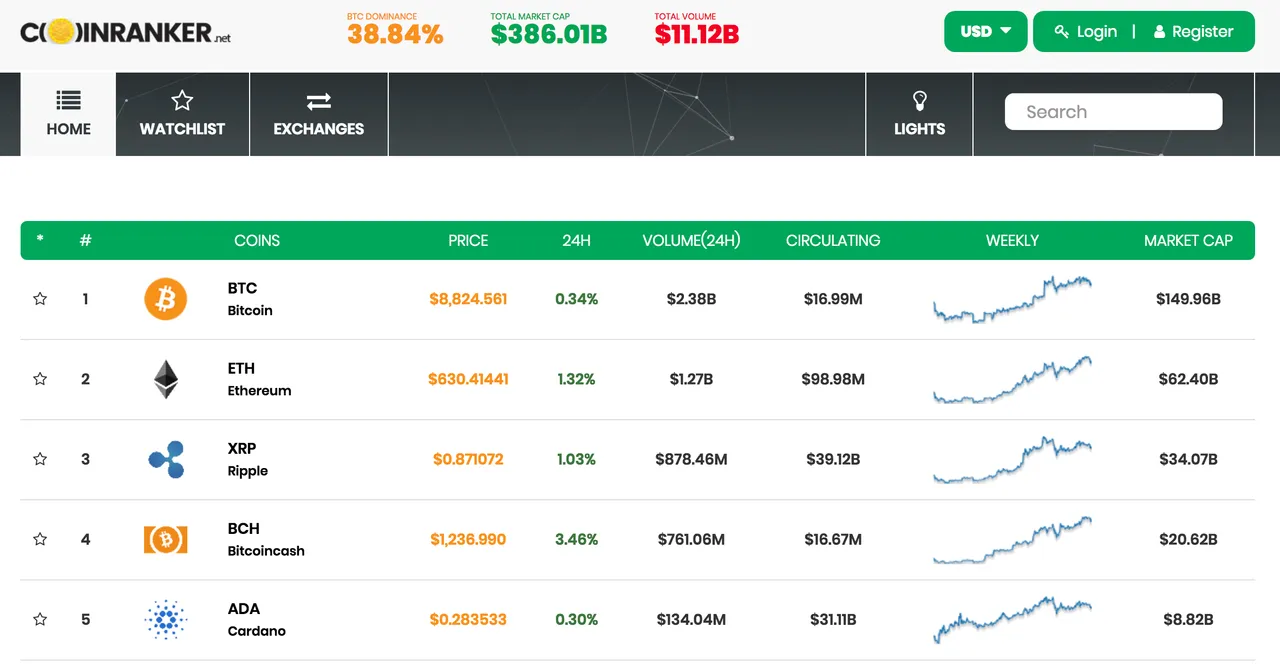
Task: Click Cardano market cap $8.82B
Action: point(1188,619)
